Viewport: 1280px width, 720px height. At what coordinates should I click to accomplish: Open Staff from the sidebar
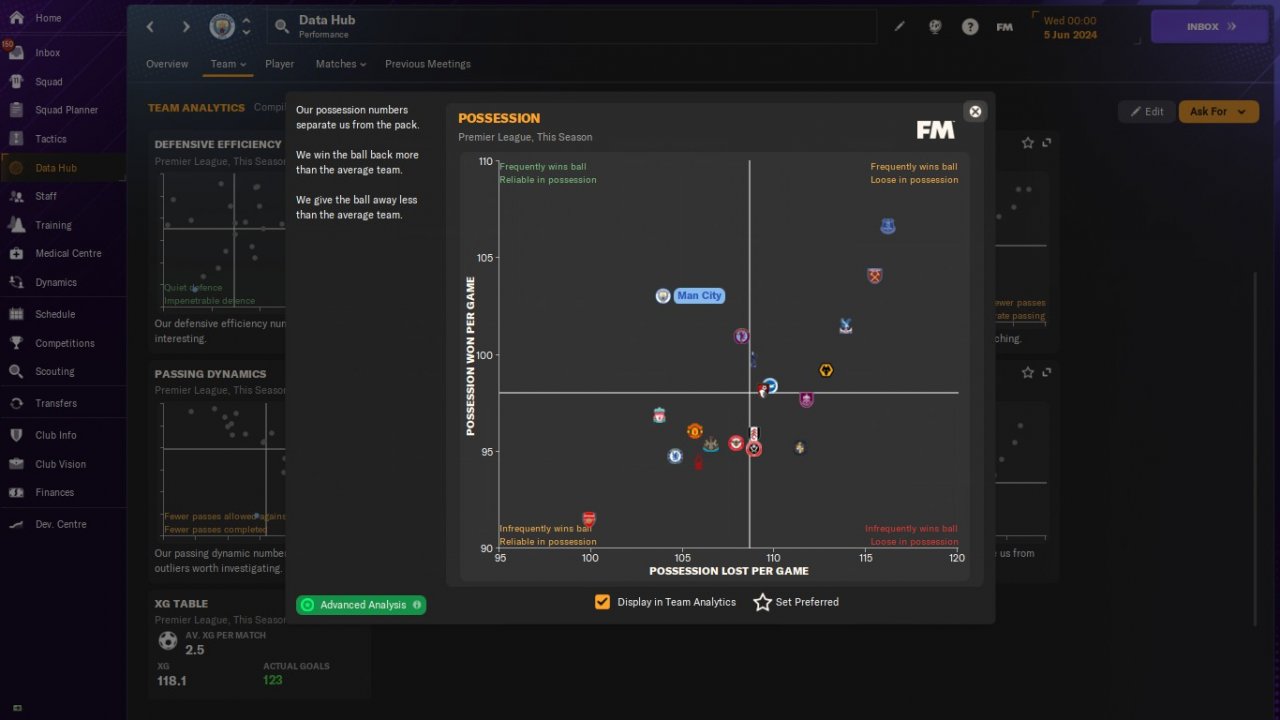pos(46,196)
